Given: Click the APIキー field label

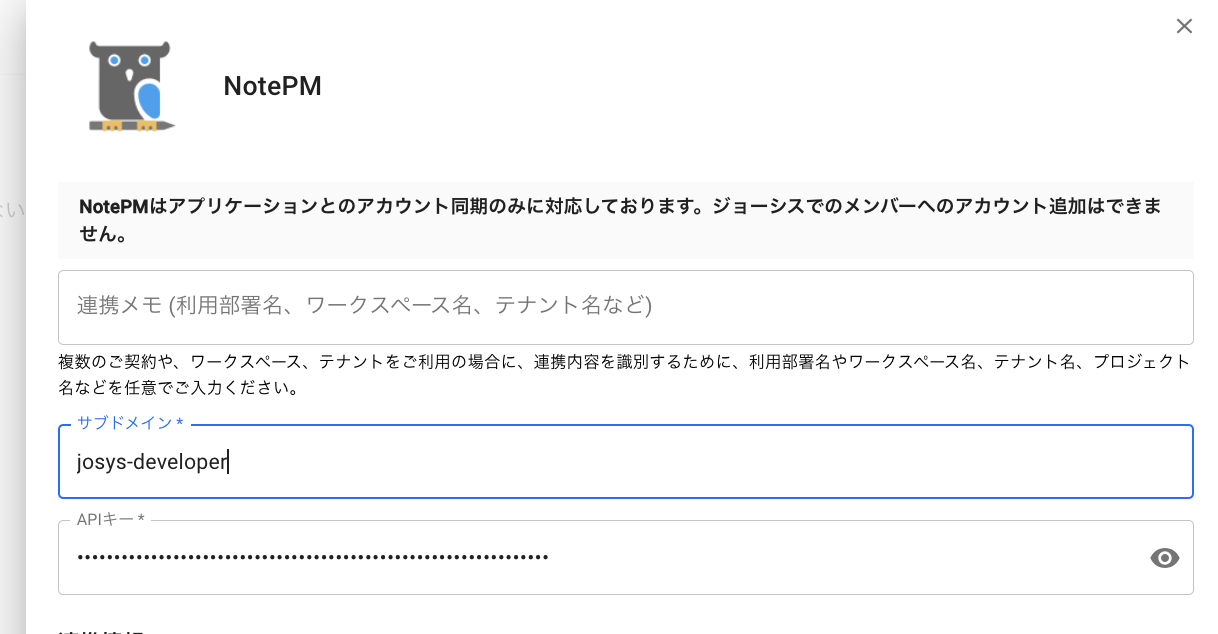Looking at the screenshot, I should tap(110, 519).
